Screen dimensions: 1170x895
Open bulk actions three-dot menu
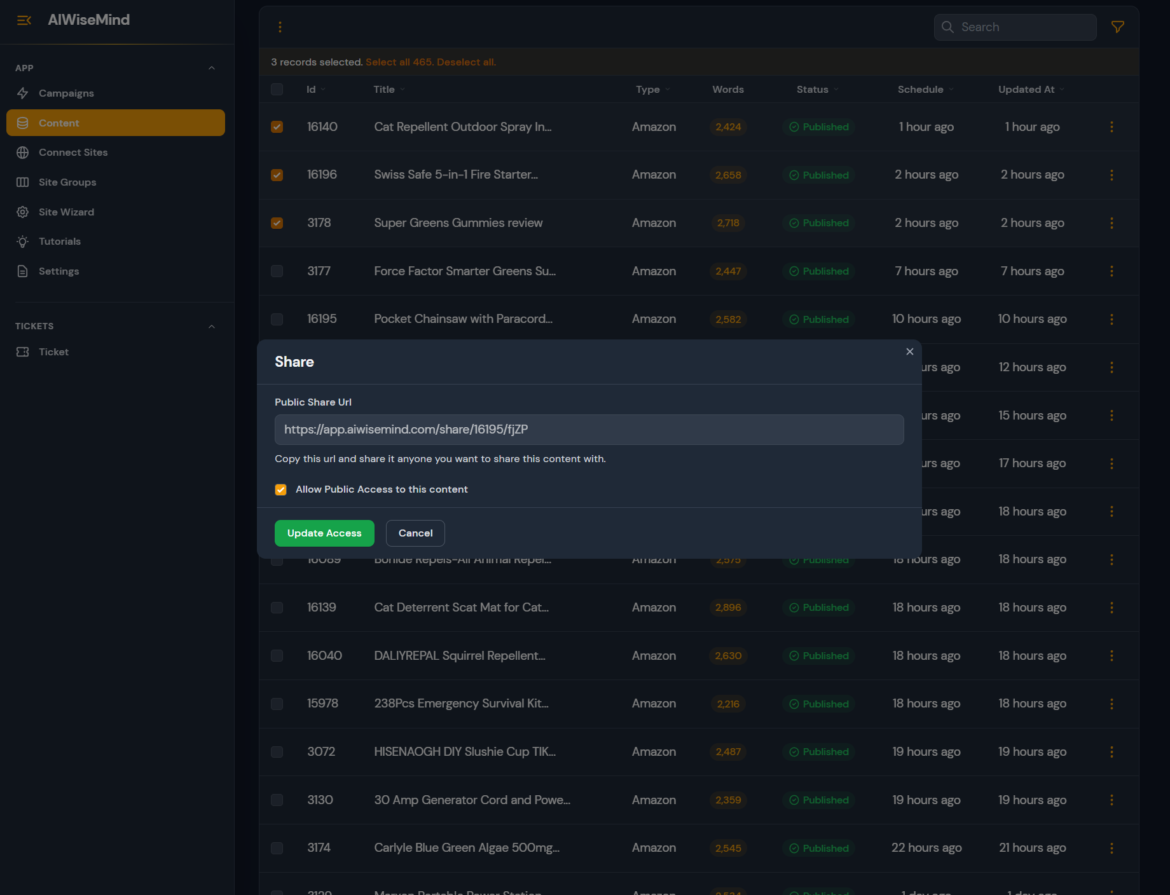tap(280, 27)
